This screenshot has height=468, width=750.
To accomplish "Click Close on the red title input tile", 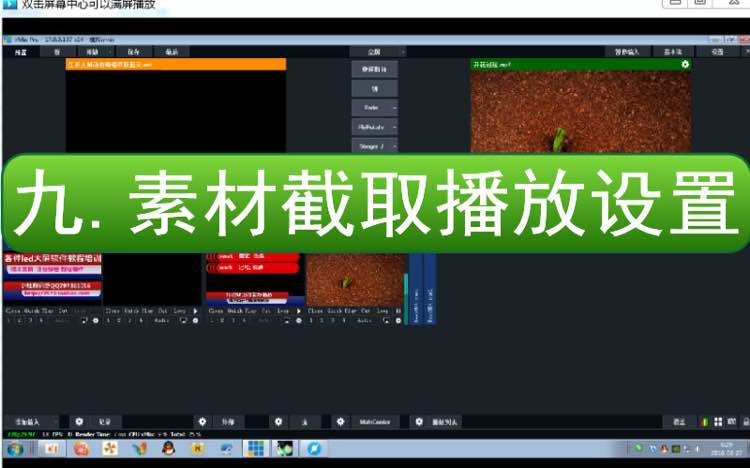I will (x=13, y=311).
